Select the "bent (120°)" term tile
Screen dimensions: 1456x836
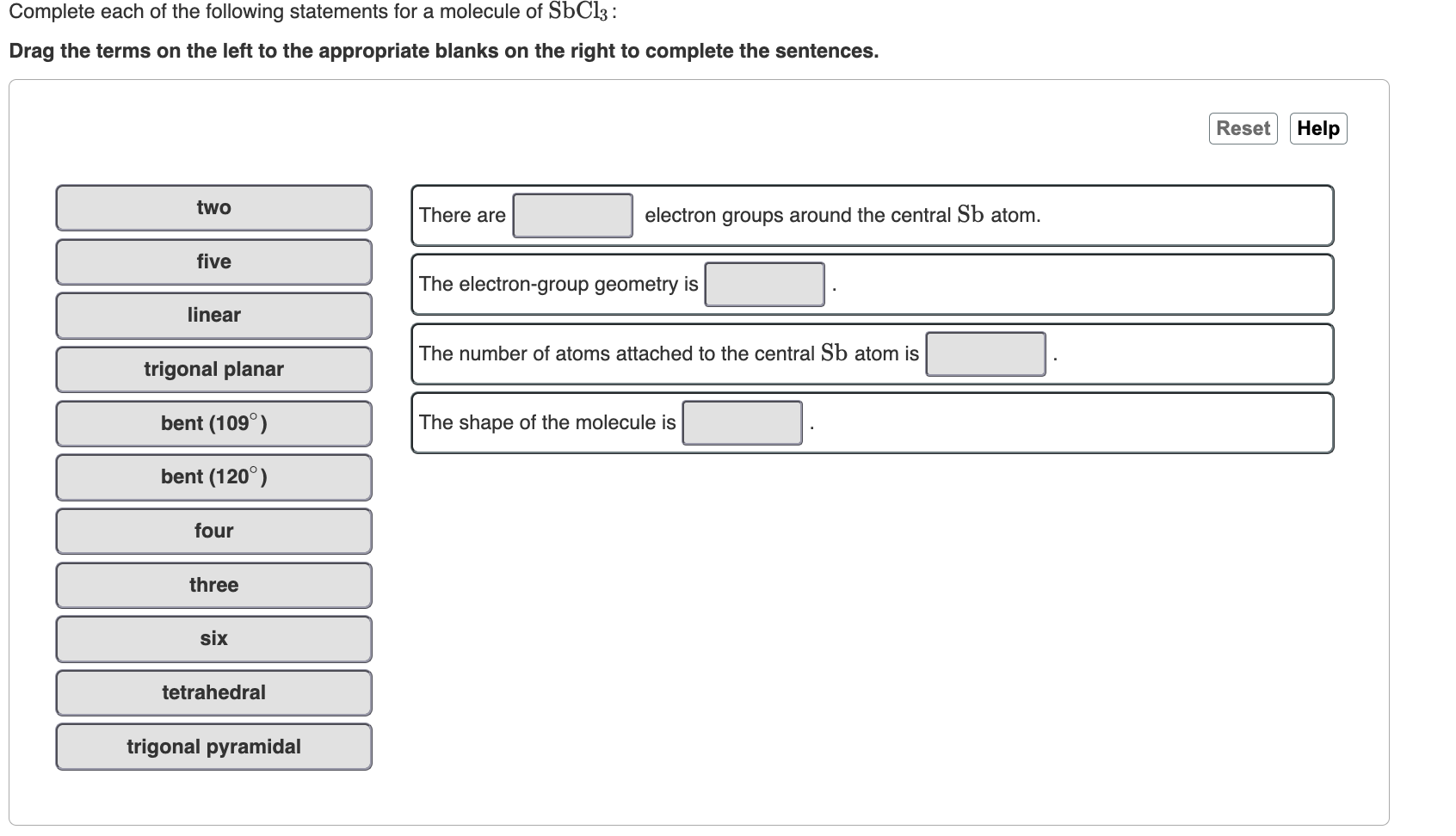tap(213, 477)
